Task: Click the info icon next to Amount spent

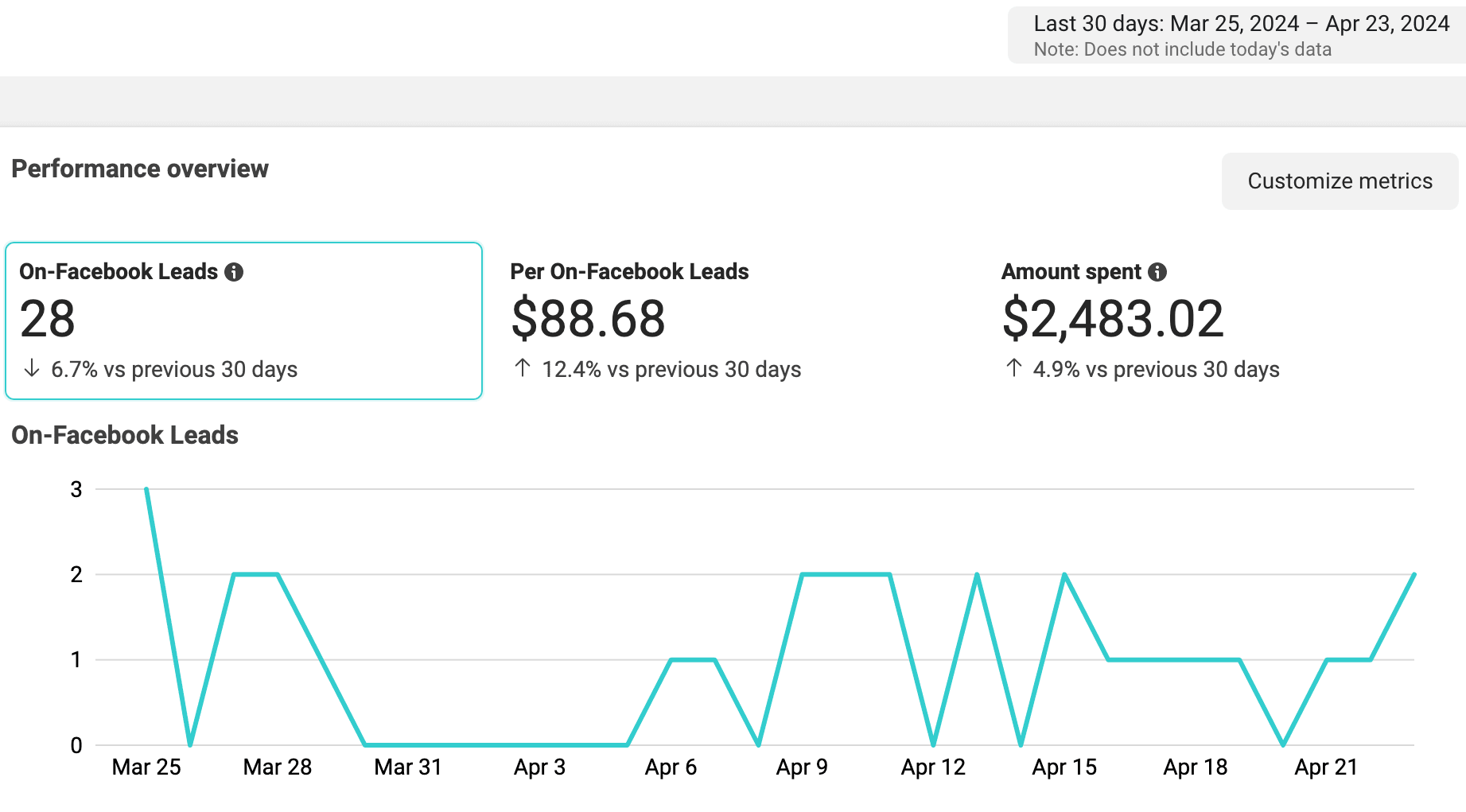Action: 1157,272
